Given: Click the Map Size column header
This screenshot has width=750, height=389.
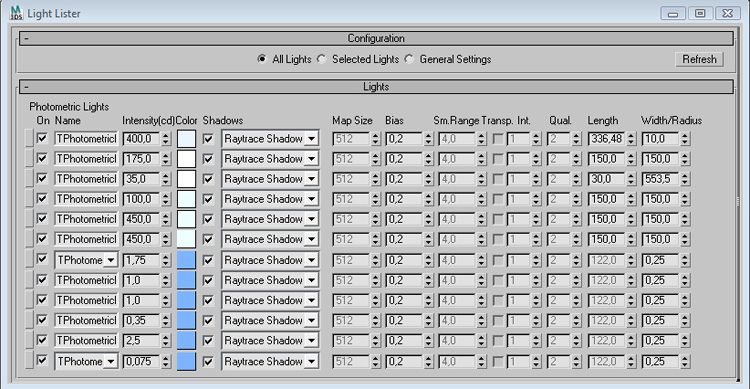Looking at the screenshot, I should 352,121.
